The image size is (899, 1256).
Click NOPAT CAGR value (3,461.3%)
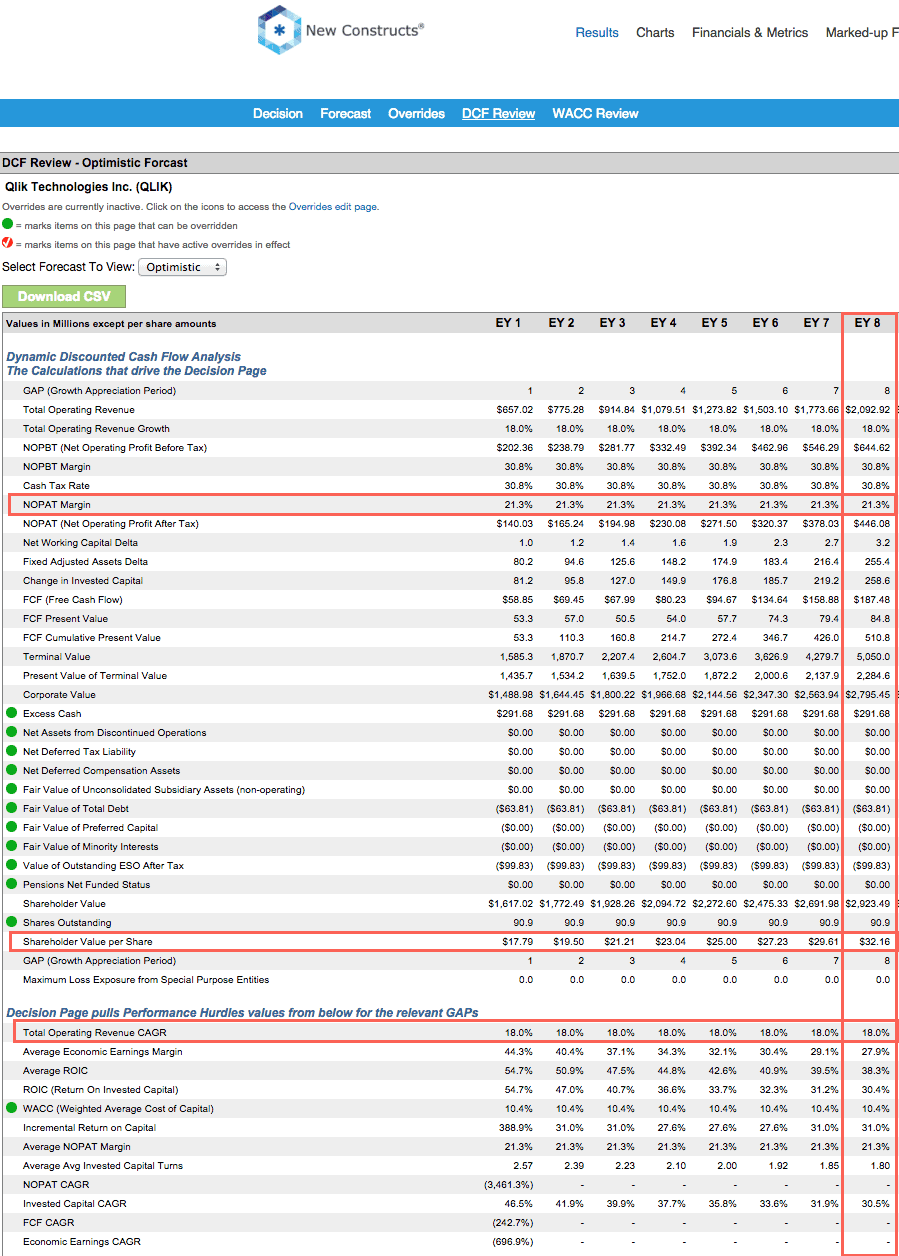508,1184
